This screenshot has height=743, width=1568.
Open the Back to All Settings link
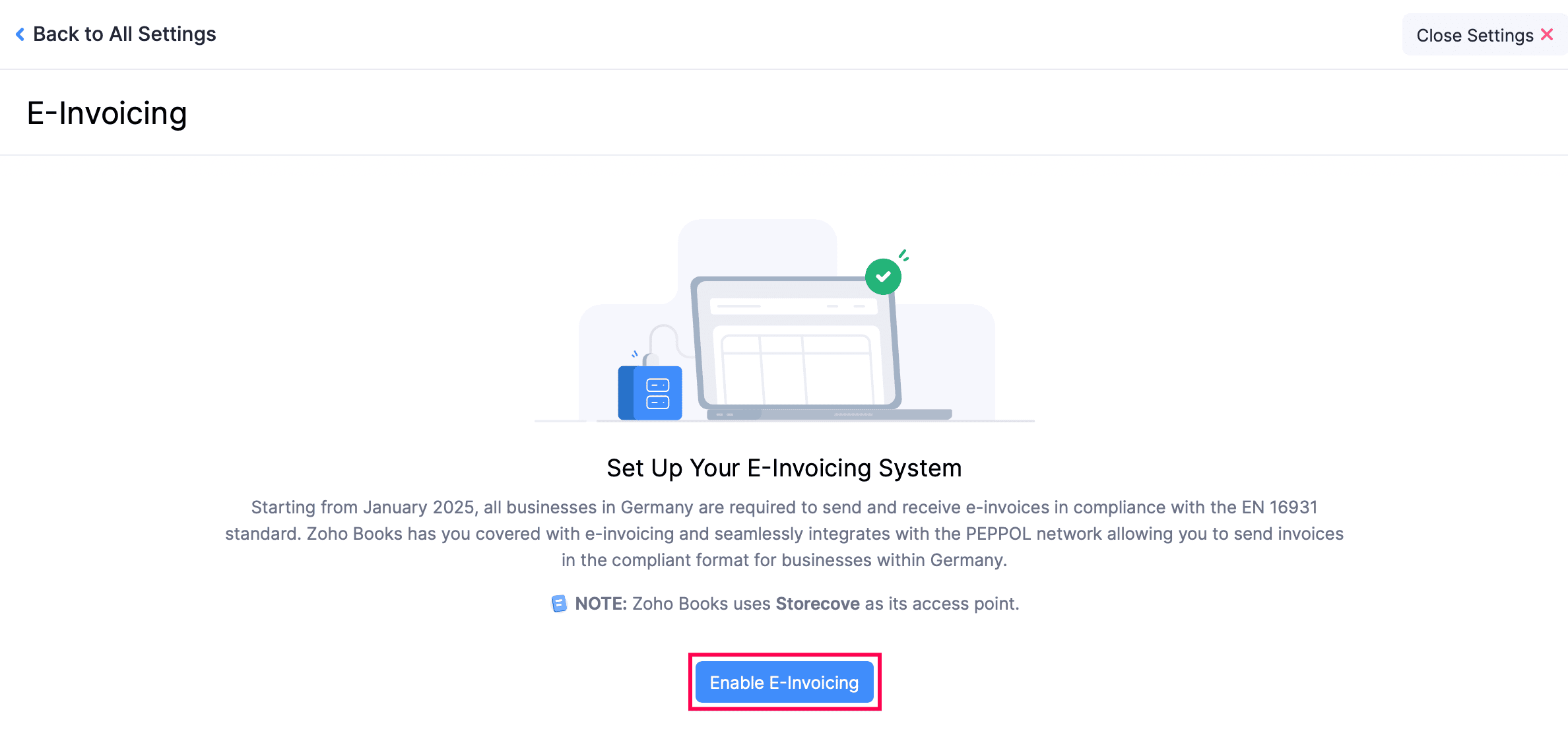click(125, 34)
